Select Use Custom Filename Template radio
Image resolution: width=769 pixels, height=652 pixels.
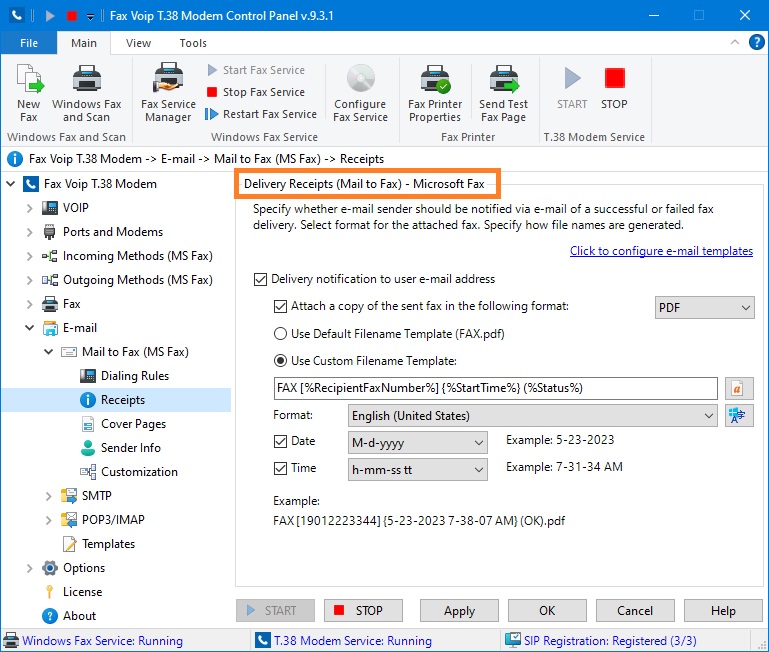pyautogui.click(x=280, y=361)
